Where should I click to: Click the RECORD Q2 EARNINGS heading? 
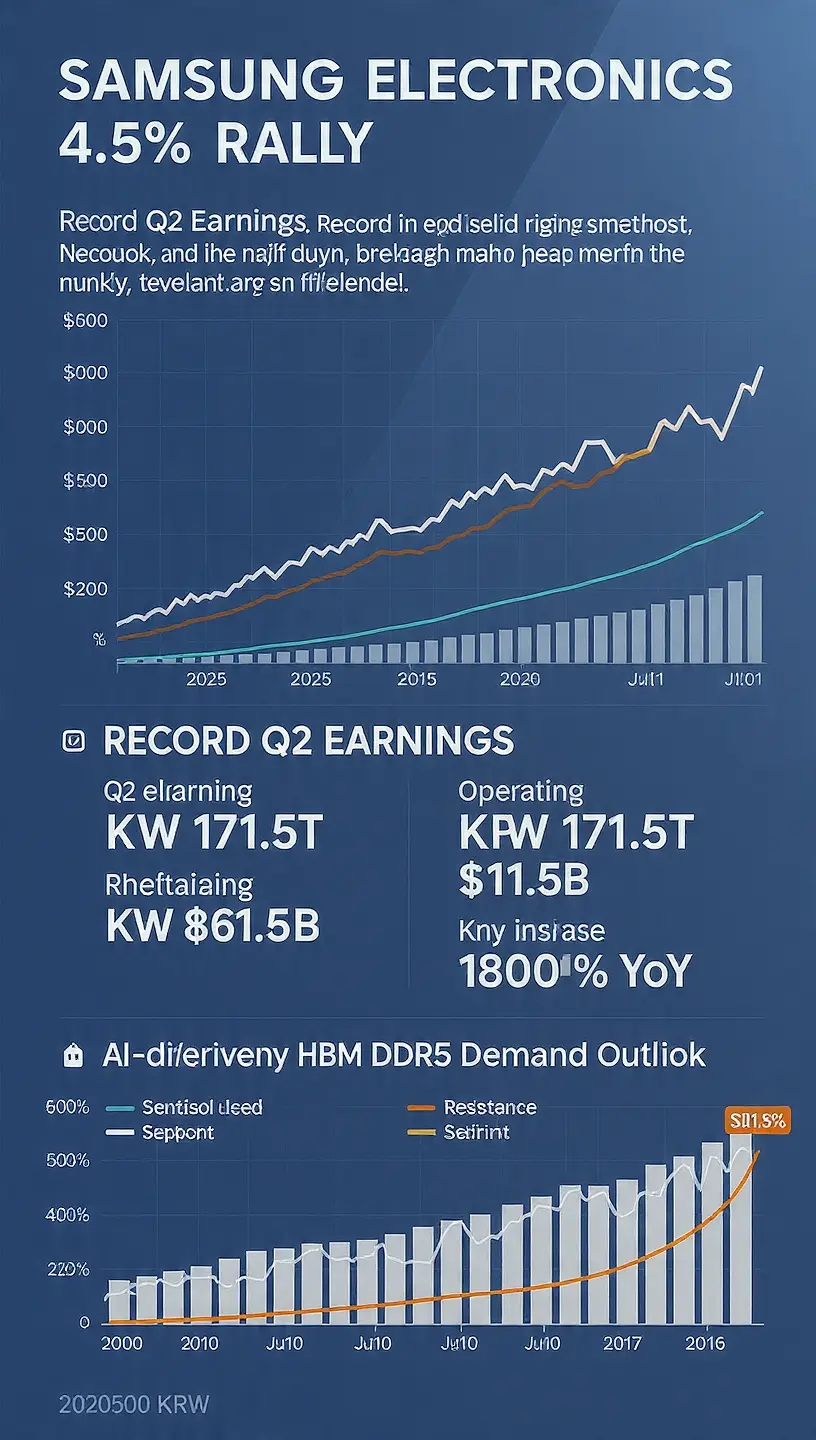(x=308, y=741)
